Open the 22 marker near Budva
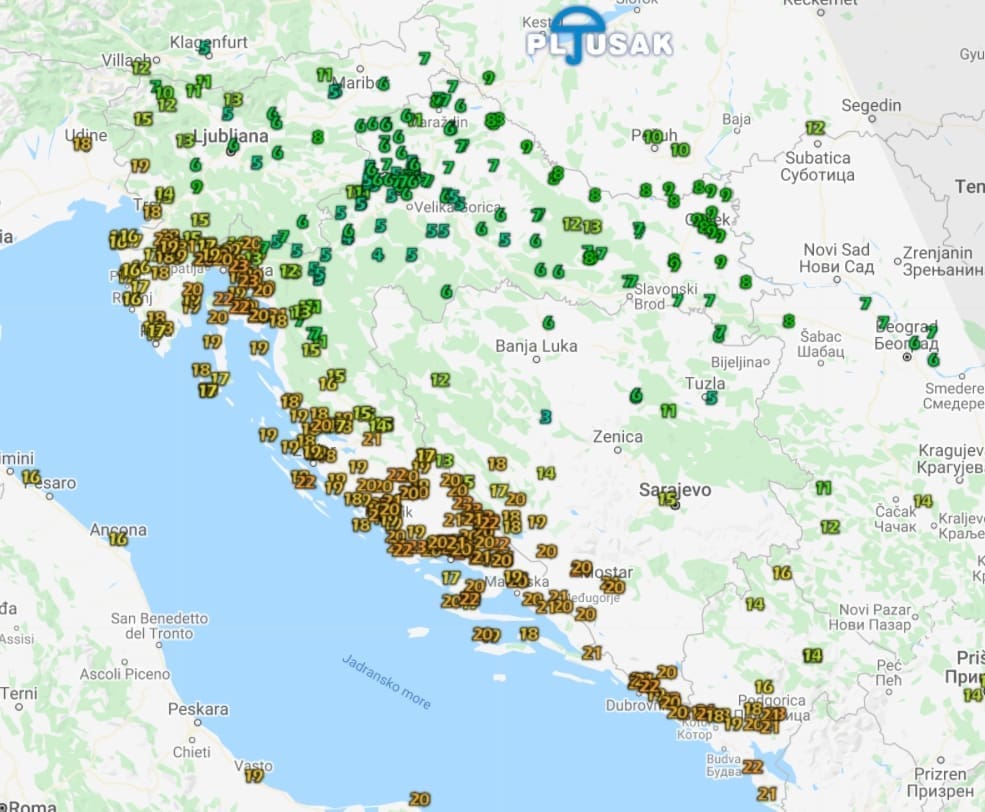The height and width of the screenshot is (812, 985). (753, 767)
